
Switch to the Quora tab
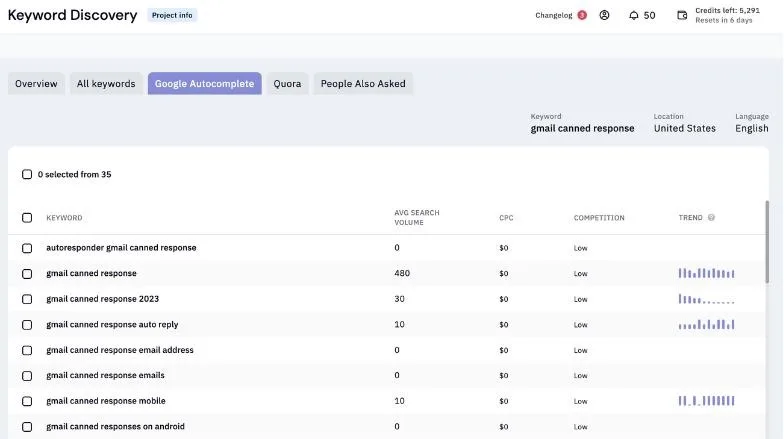tap(287, 84)
